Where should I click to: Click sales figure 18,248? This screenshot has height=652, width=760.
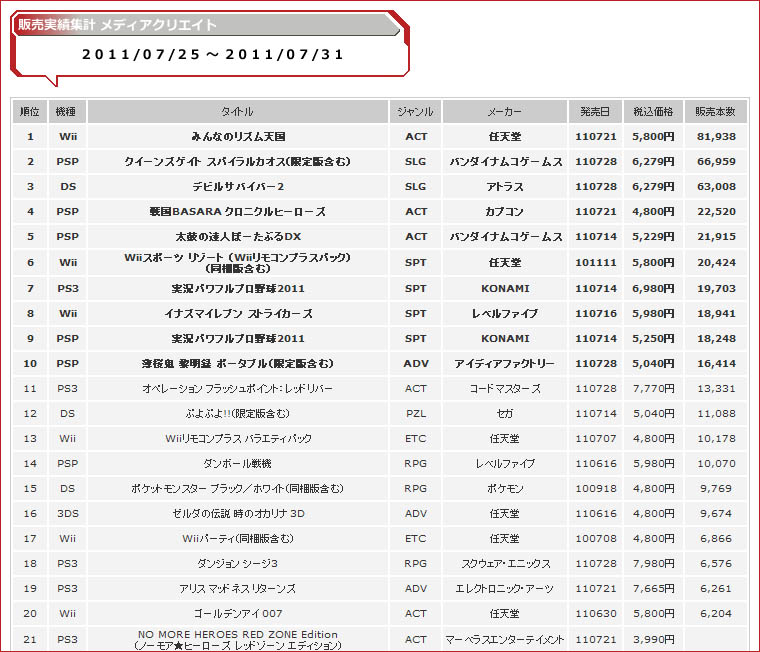click(716, 338)
